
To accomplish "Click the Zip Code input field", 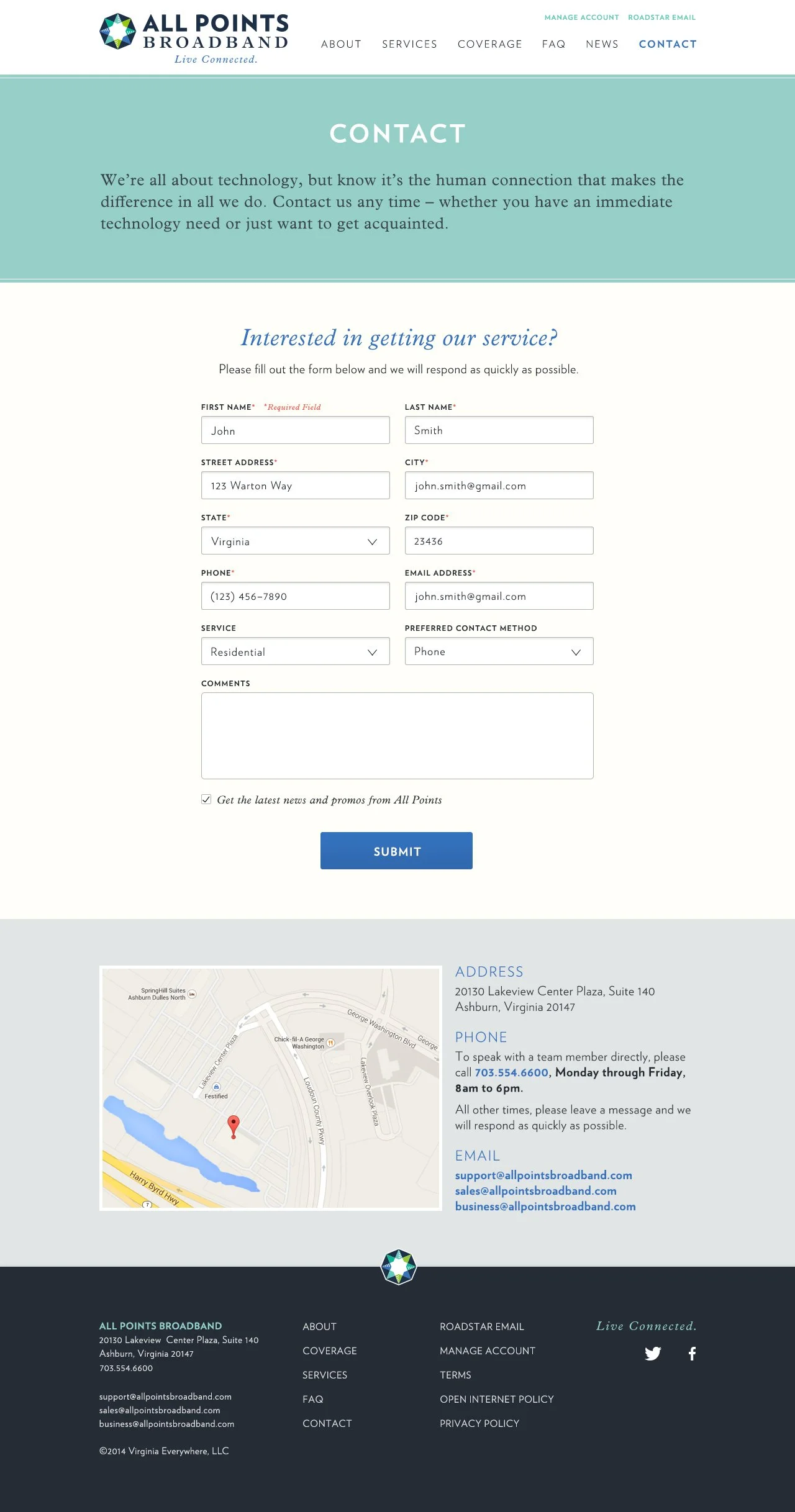I will click(x=499, y=541).
